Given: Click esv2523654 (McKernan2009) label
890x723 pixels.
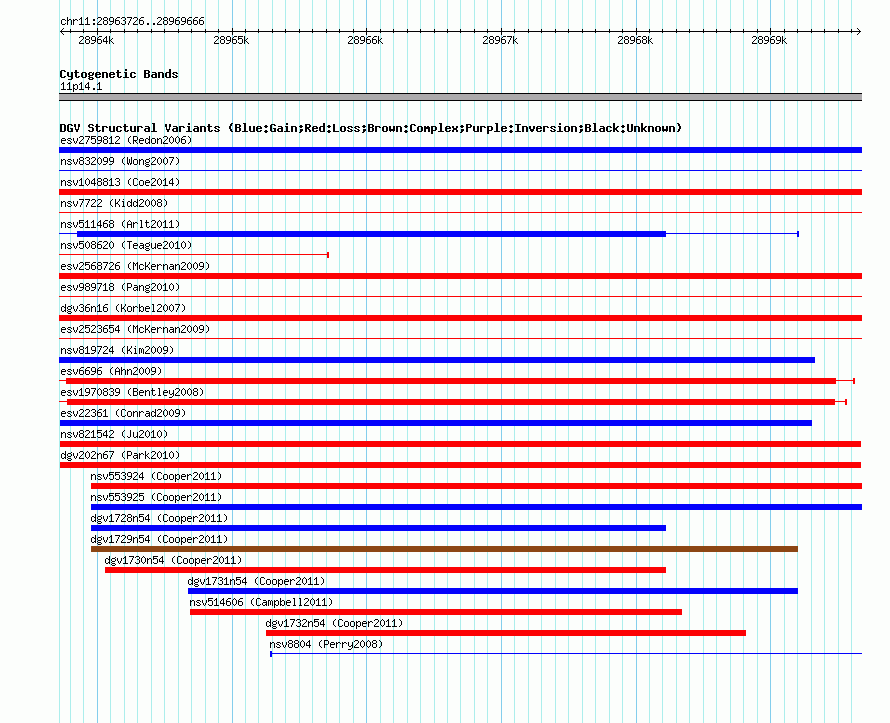Looking at the screenshot, I should (135, 329).
